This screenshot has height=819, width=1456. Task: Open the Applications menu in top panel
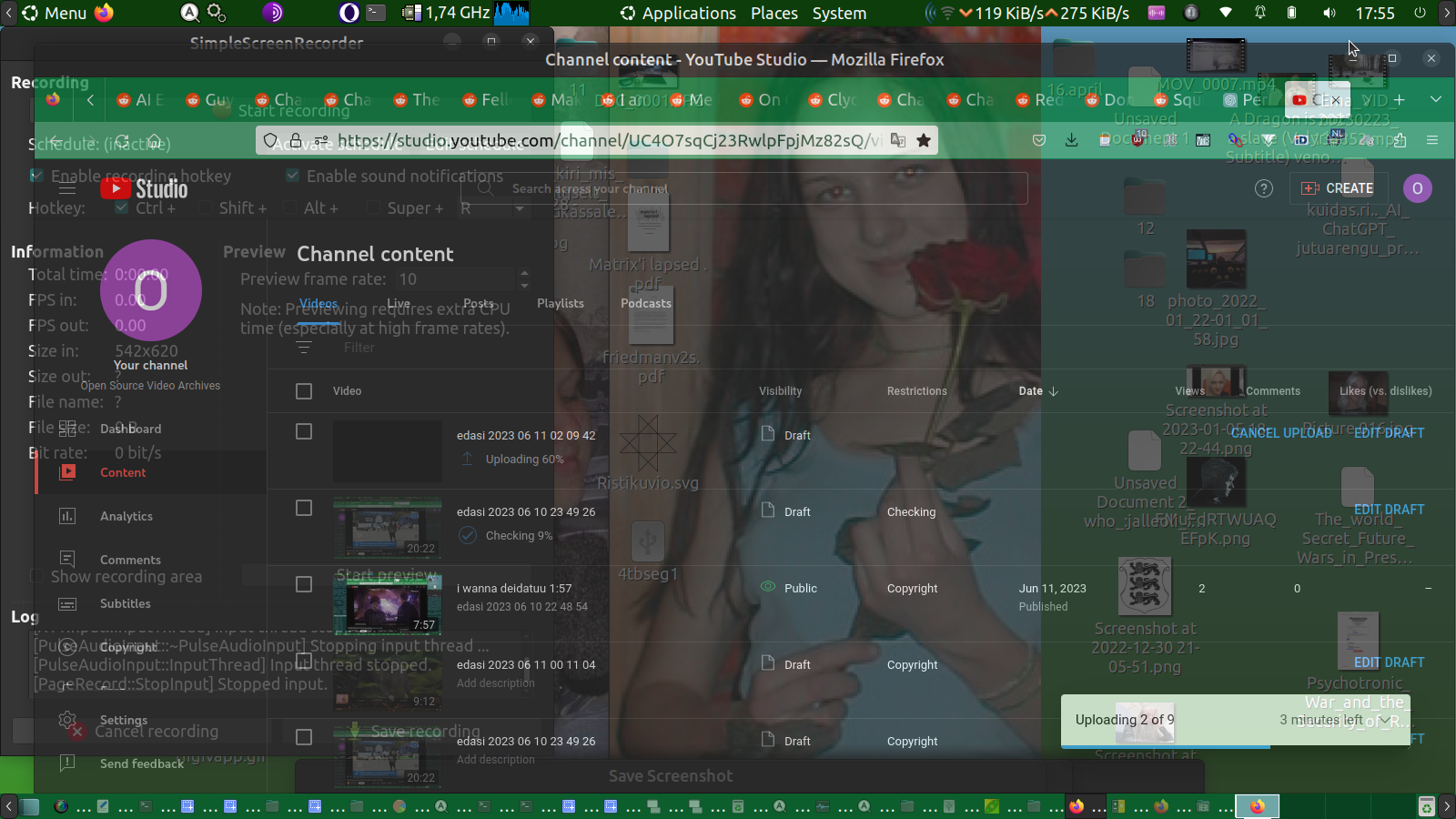tap(679, 14)
